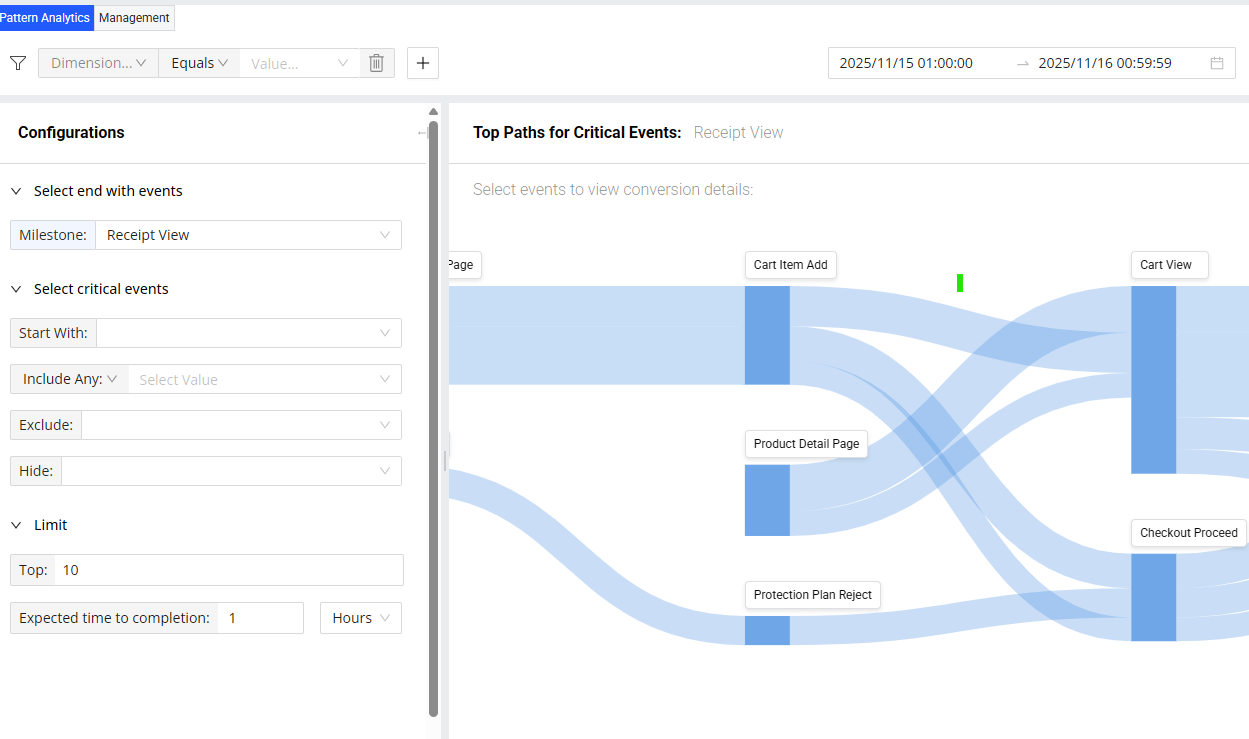The height and width of the screenshot is (739, 1249).
Task: Collapse the Limit section
Action: [x=16, y=525]
